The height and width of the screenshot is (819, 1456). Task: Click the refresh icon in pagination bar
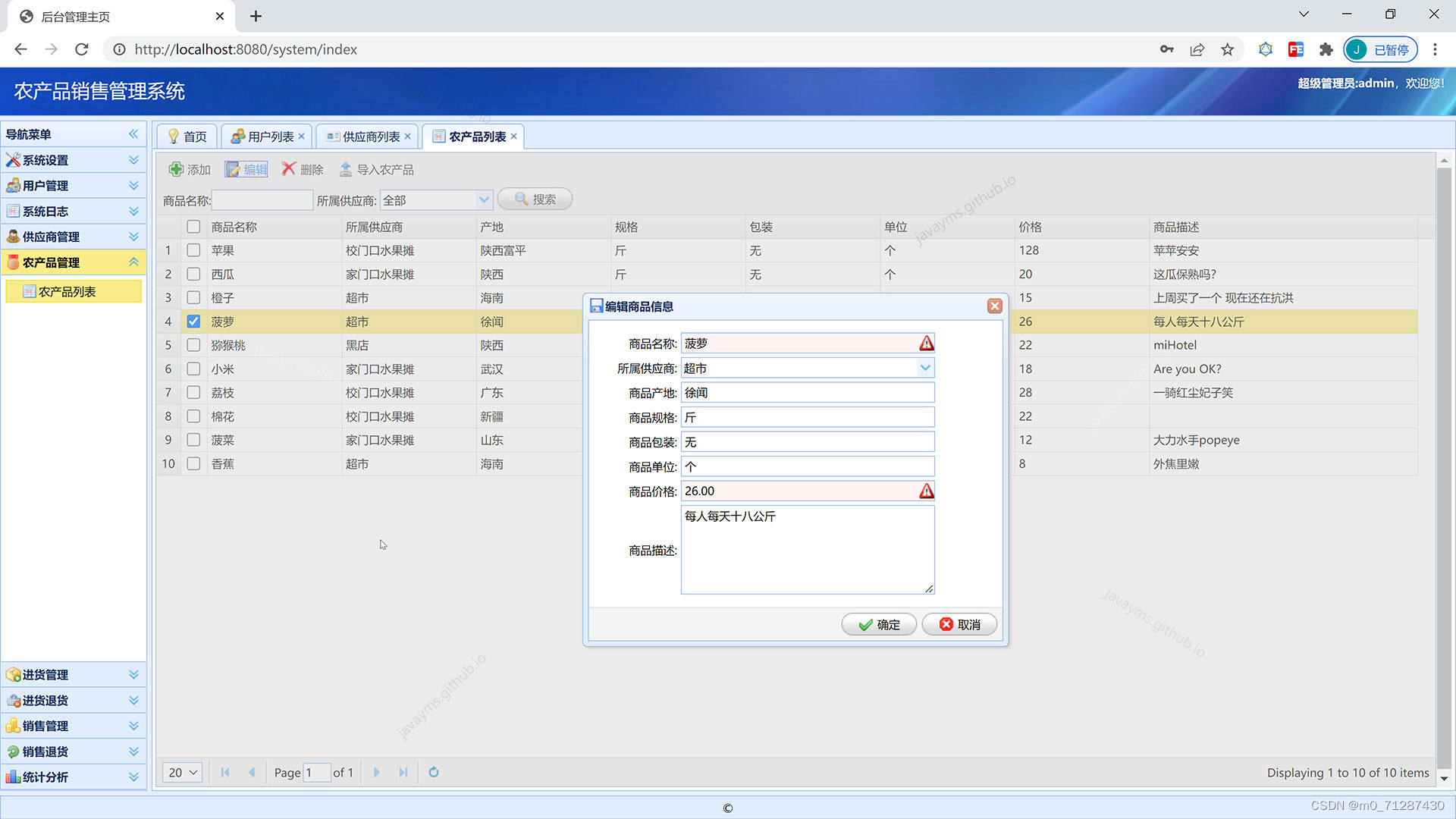pos(434,772)
